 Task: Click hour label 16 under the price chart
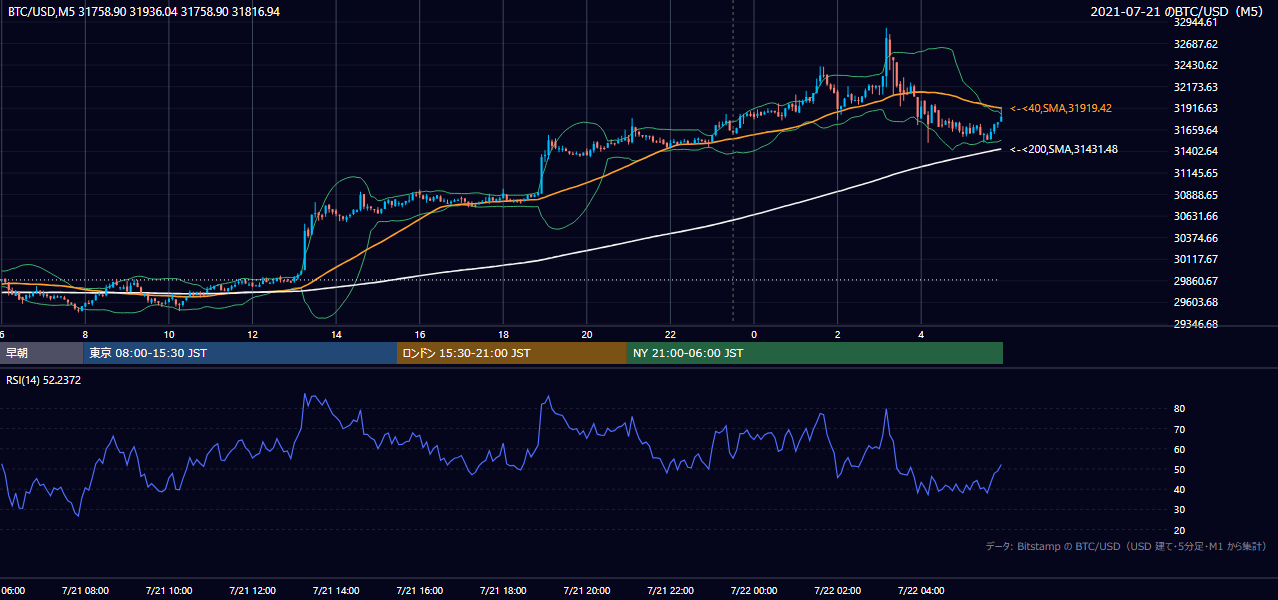[x=420, y=334]
